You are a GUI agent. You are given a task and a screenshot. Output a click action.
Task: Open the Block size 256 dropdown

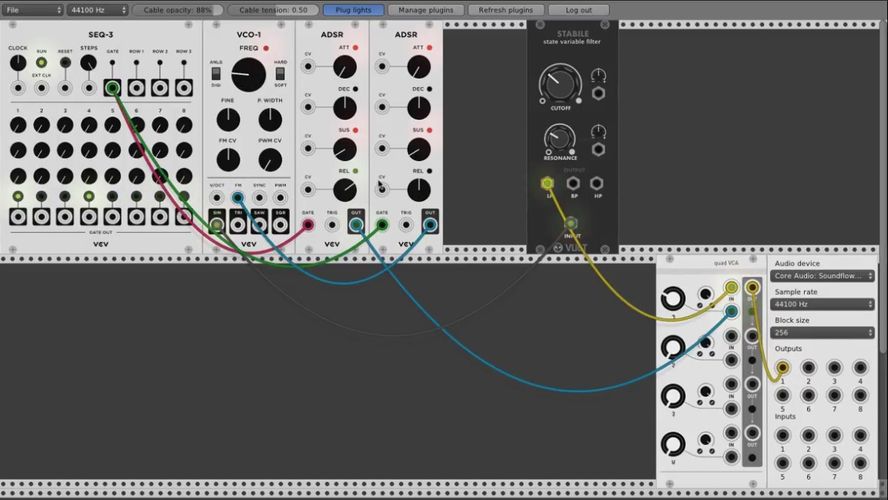[x=824, y=333]
